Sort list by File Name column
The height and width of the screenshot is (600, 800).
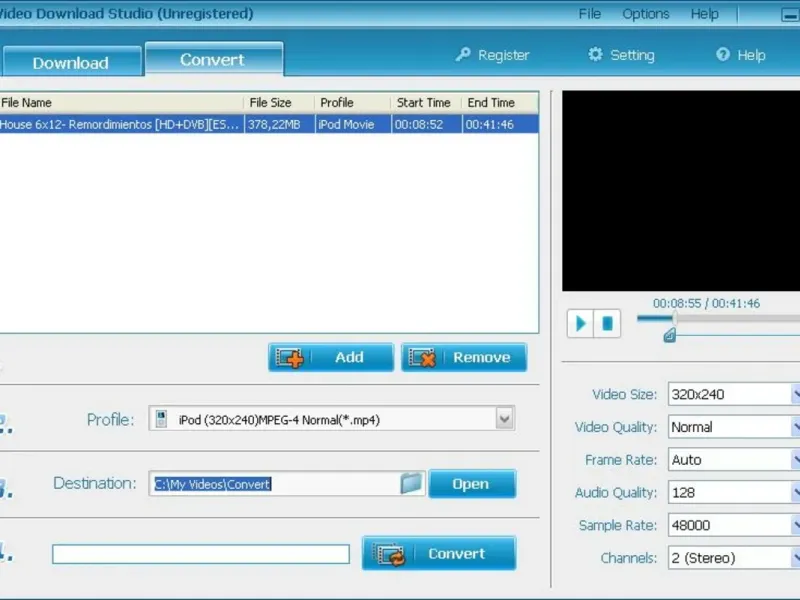coord(121,103)
